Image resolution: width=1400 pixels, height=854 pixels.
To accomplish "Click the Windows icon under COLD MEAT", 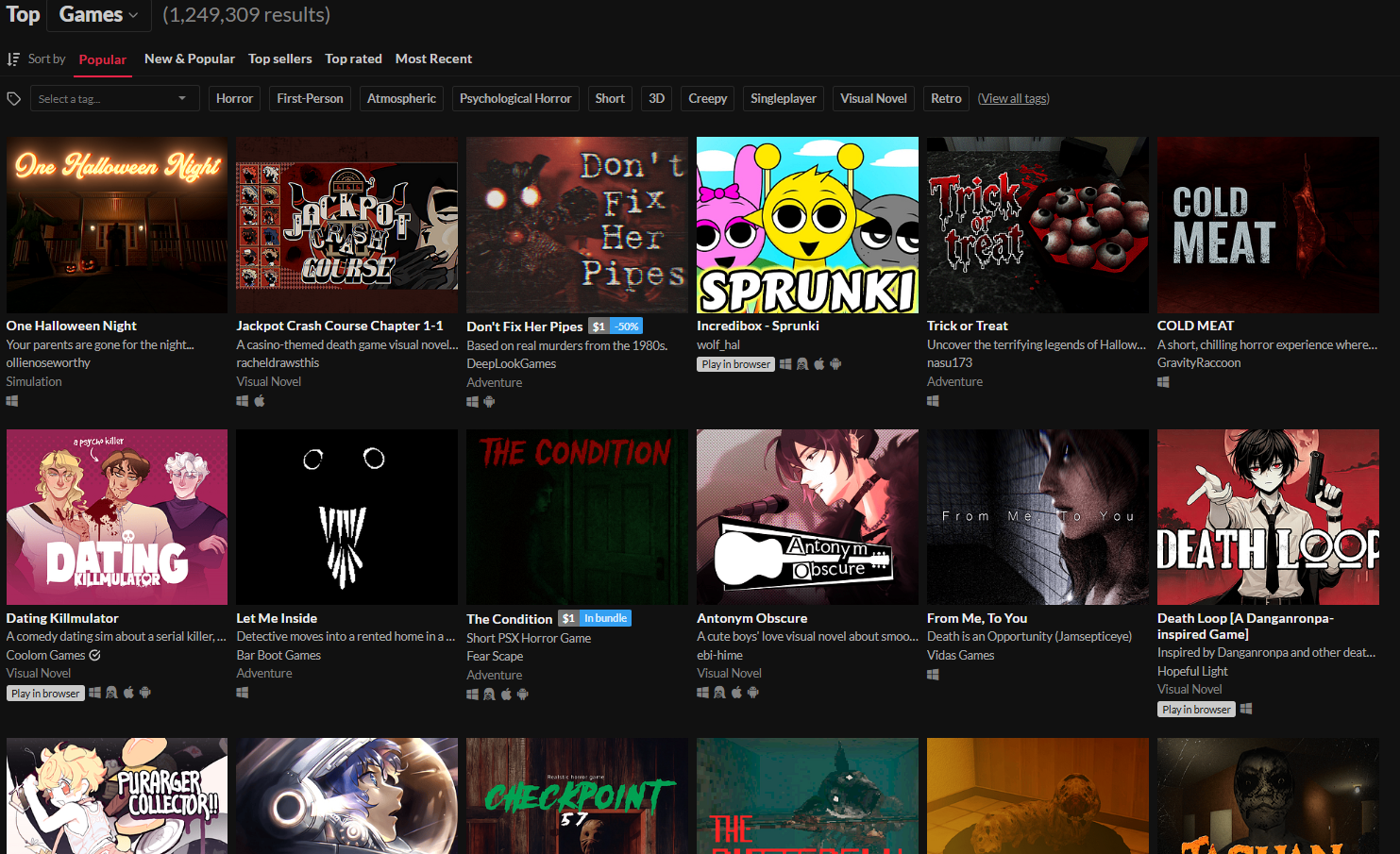I will pos(1164,382).
